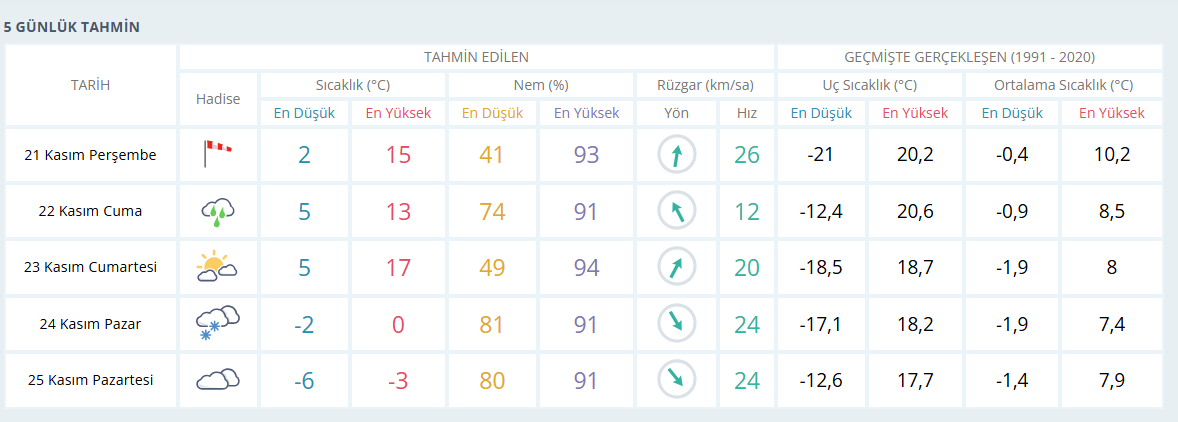Click the Rüzgar (km/sa) column header
Viewport: 1178px width, 422px height.
[705, 85]
